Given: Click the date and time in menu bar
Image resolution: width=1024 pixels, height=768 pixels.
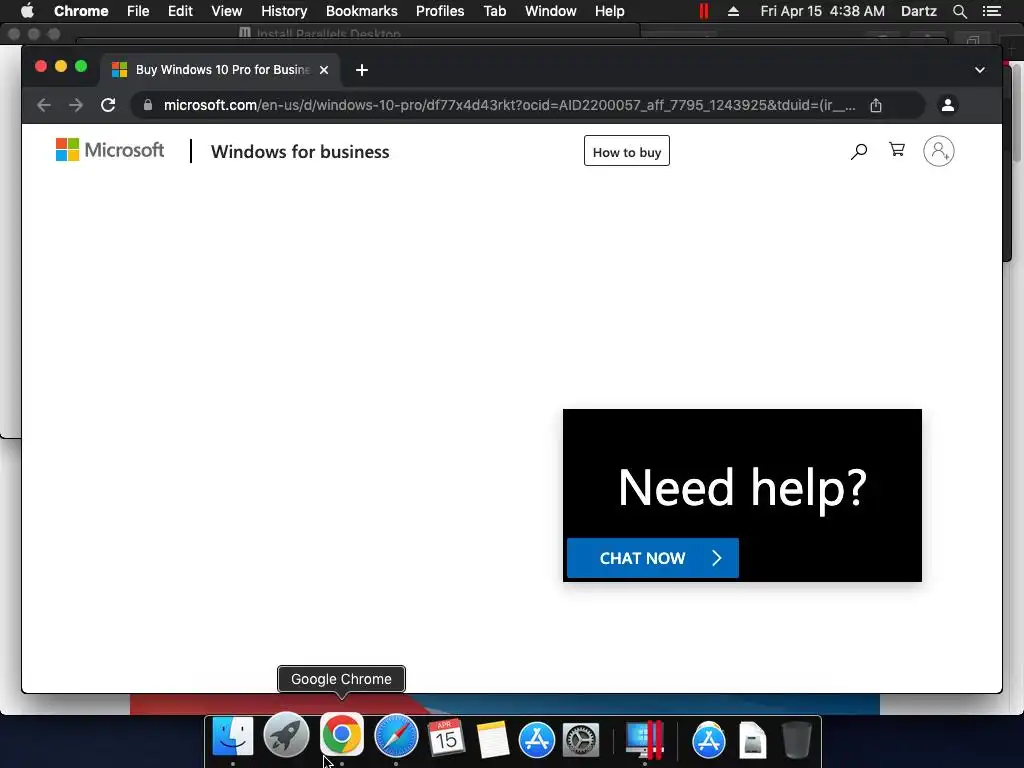Looking at the screenshot, I should (822, 11).
